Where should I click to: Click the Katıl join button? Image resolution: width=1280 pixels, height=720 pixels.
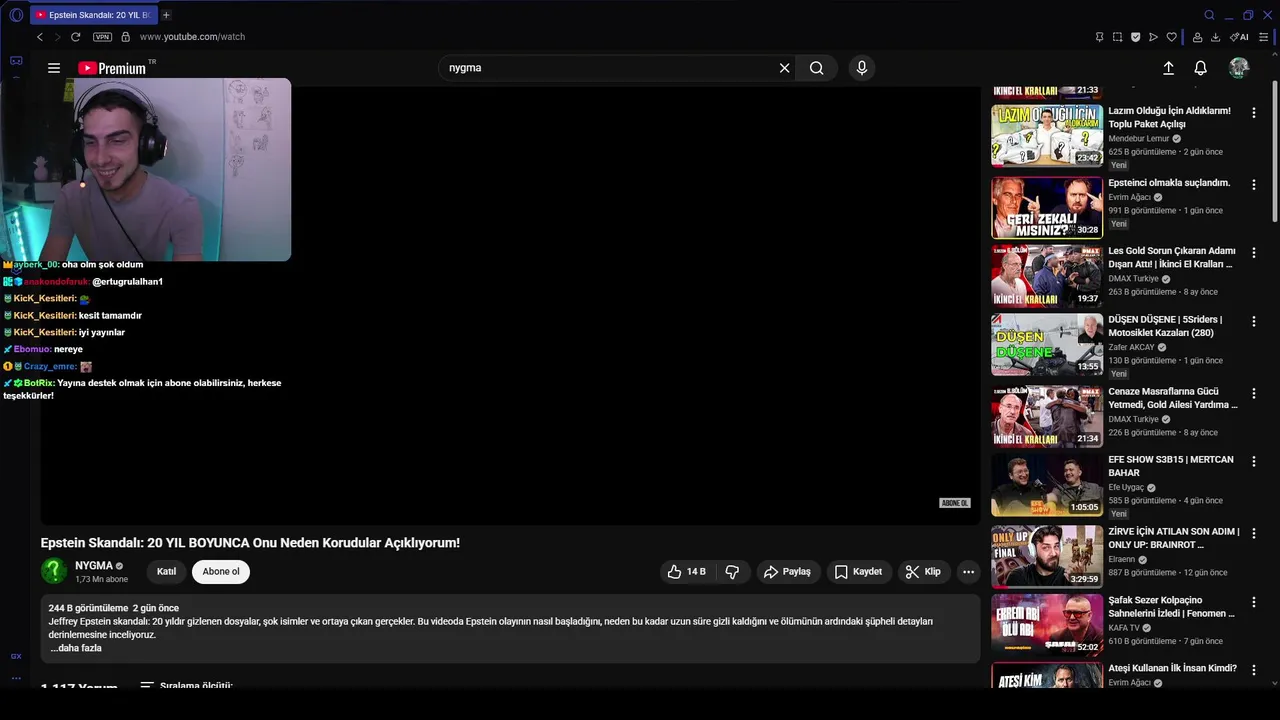pos(166,572)
